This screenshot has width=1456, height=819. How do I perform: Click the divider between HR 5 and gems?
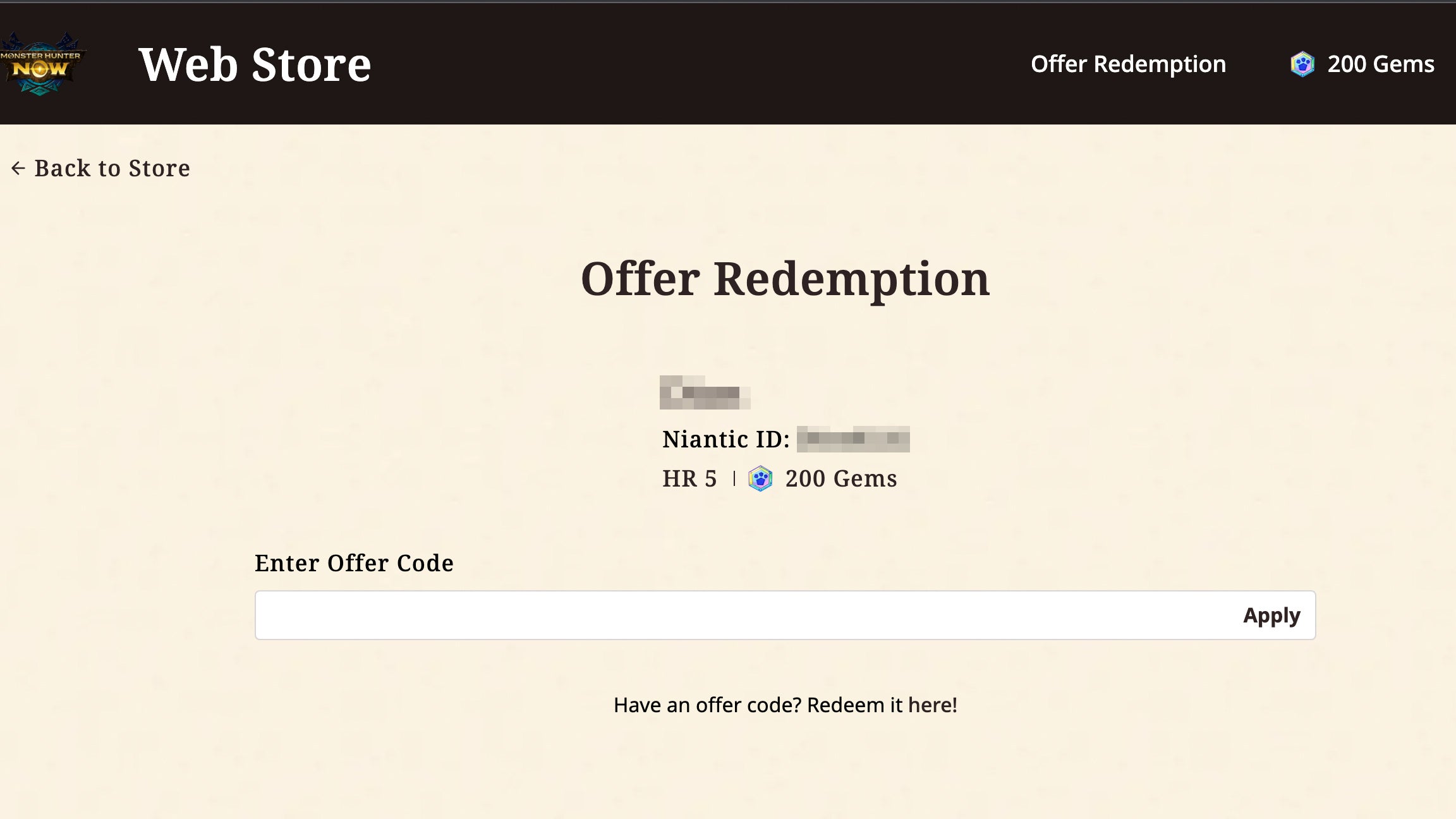(734, 479)
